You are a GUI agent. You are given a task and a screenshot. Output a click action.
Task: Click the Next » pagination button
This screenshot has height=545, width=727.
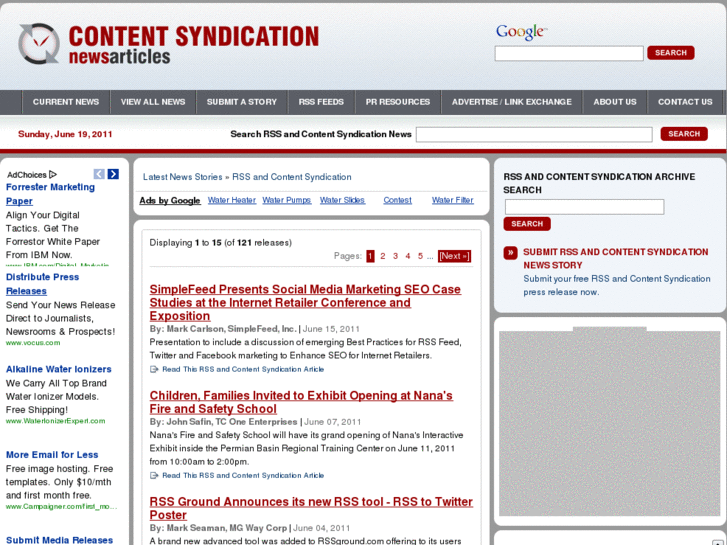pos(454,256)
